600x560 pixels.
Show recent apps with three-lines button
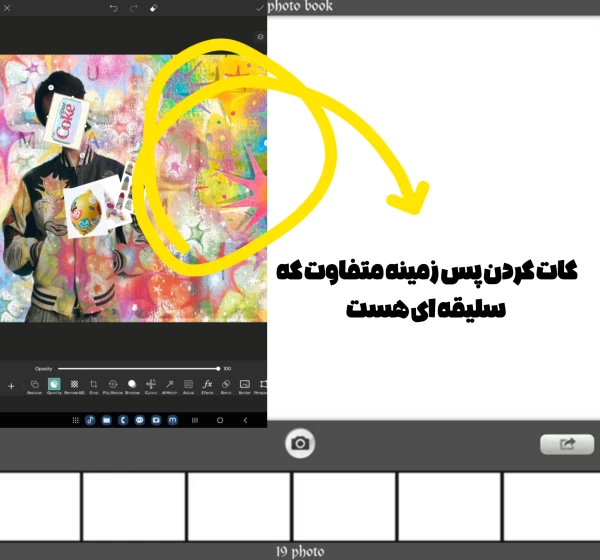click(195, 420)
